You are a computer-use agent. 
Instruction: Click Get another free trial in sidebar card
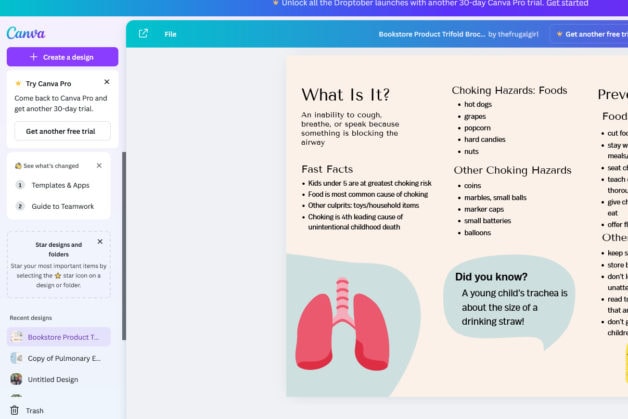(62, 131)
